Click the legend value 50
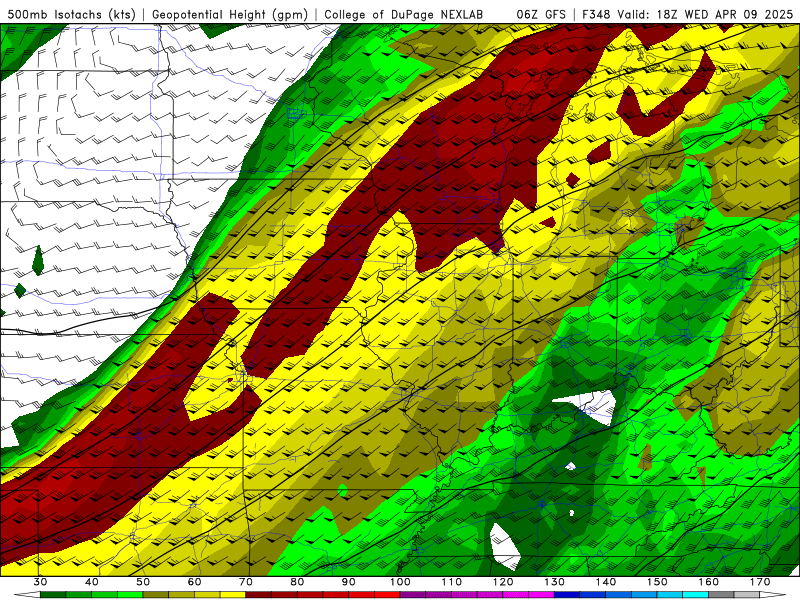Screen dimensions: 800x600 [143, 582]
